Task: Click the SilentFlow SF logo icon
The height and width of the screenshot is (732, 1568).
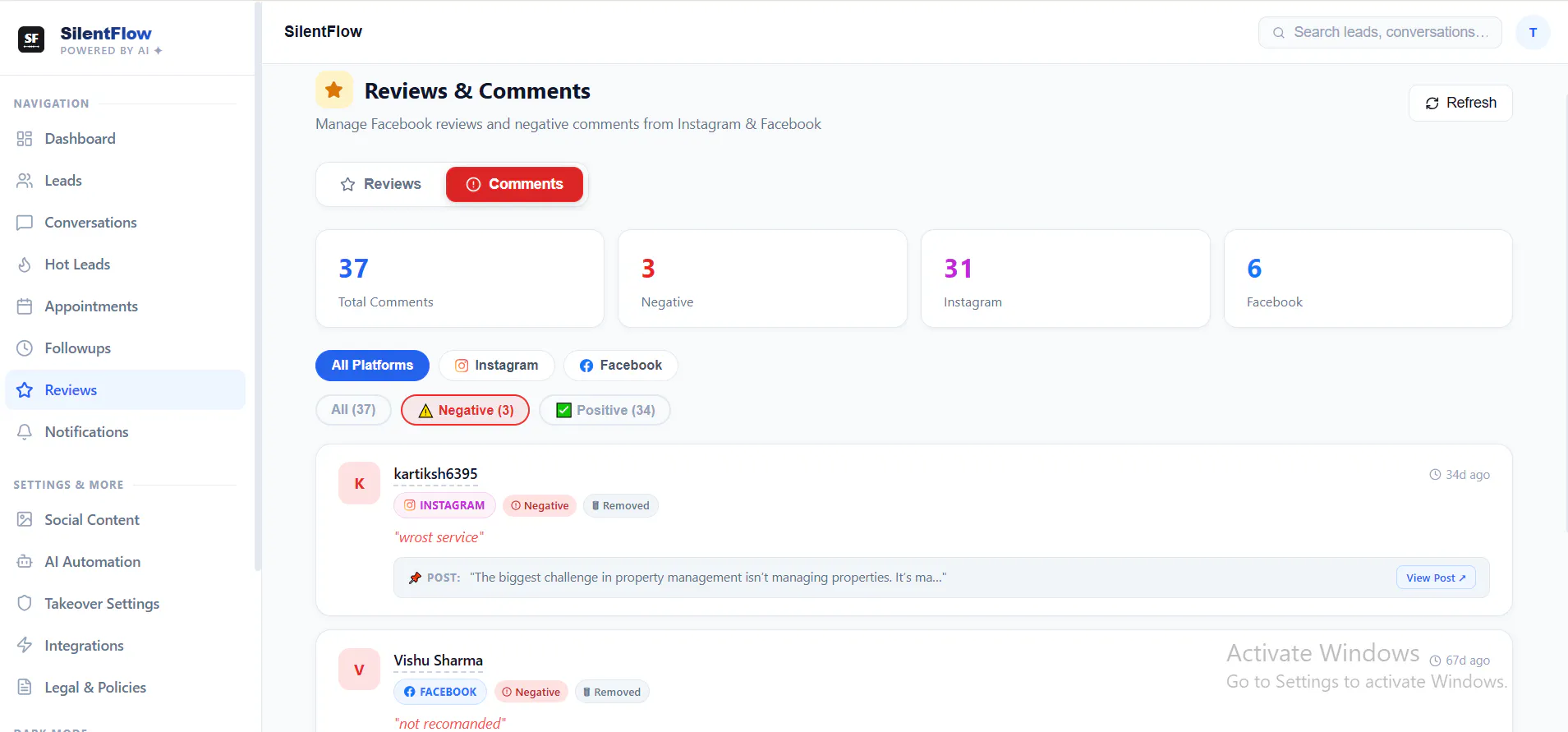Action: click(x=31, y=39)
